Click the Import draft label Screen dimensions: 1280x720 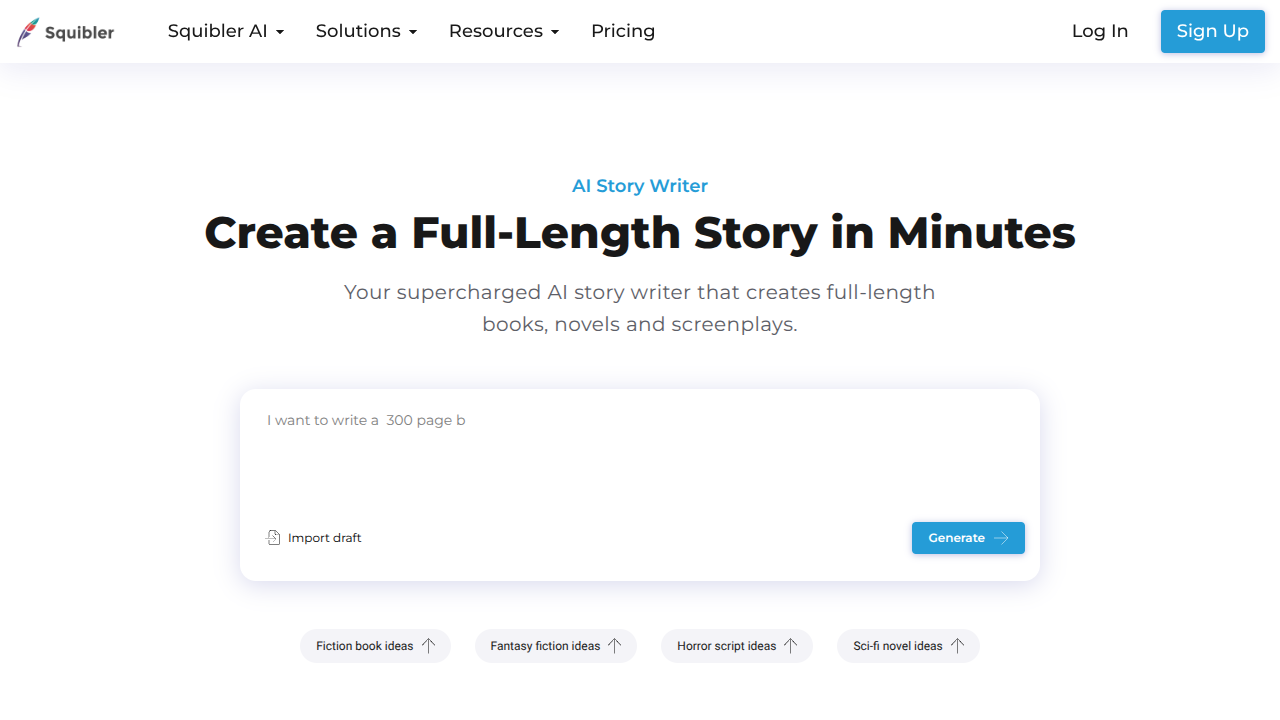pos(324,537)
